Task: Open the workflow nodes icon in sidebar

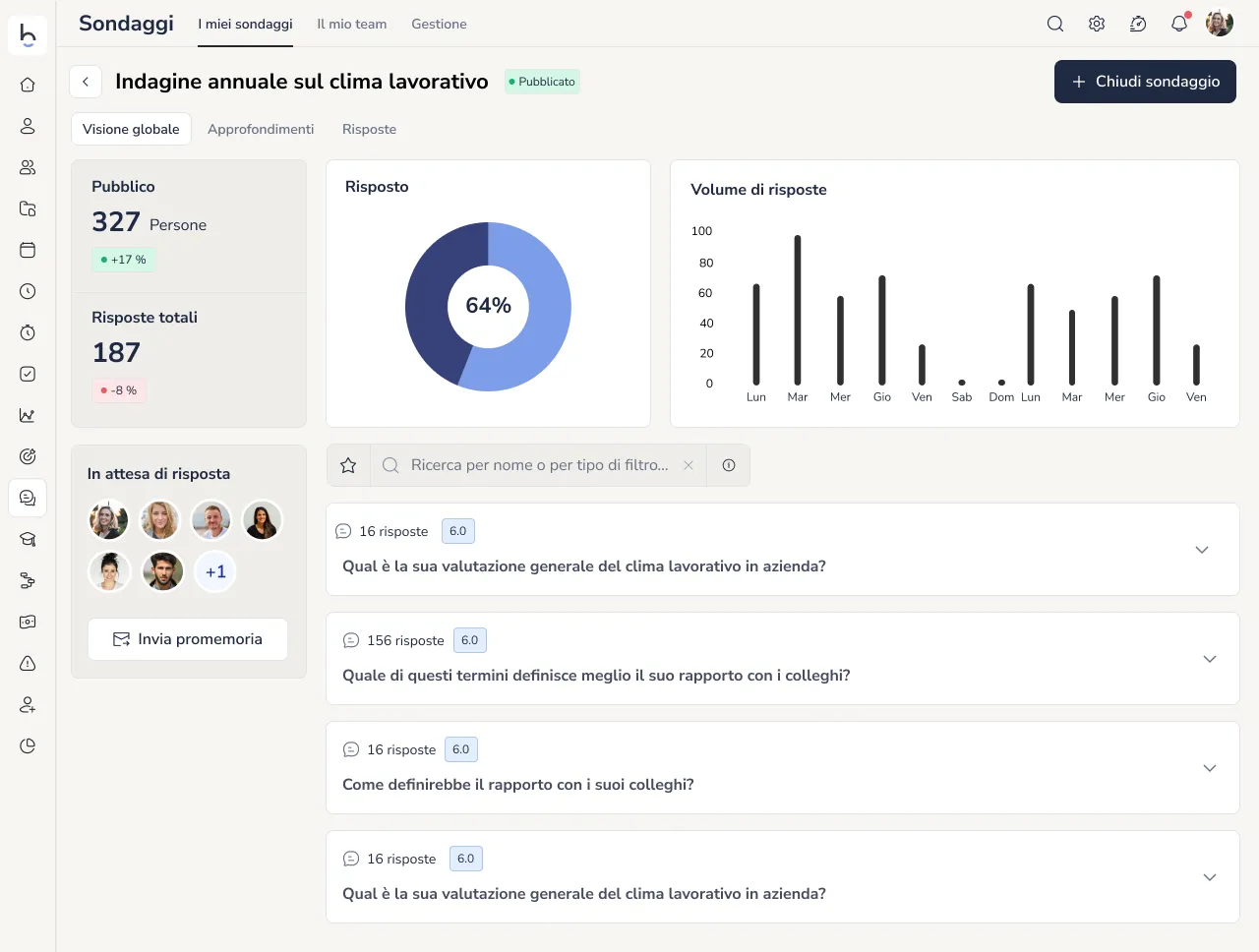Action: [28, 580]
